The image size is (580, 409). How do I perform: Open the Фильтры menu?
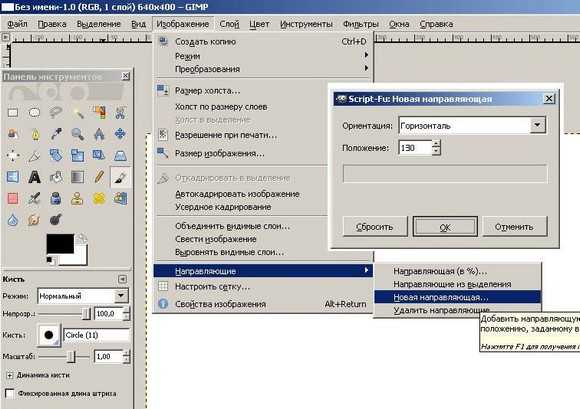click(360, 24)
